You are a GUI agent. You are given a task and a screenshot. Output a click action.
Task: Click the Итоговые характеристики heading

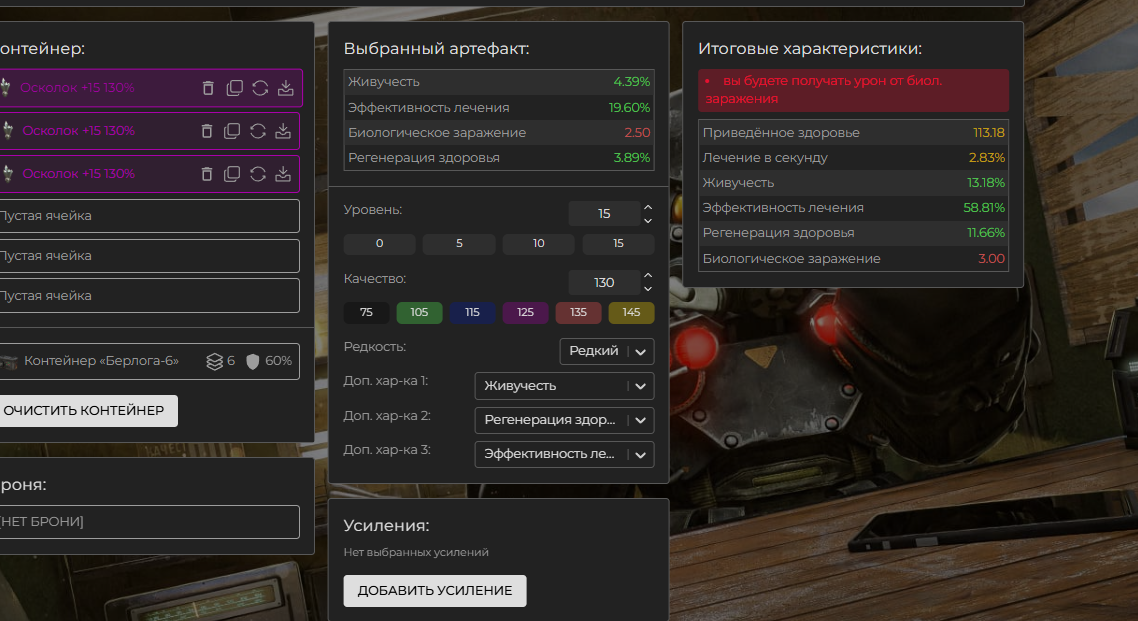tap(810, 49)
